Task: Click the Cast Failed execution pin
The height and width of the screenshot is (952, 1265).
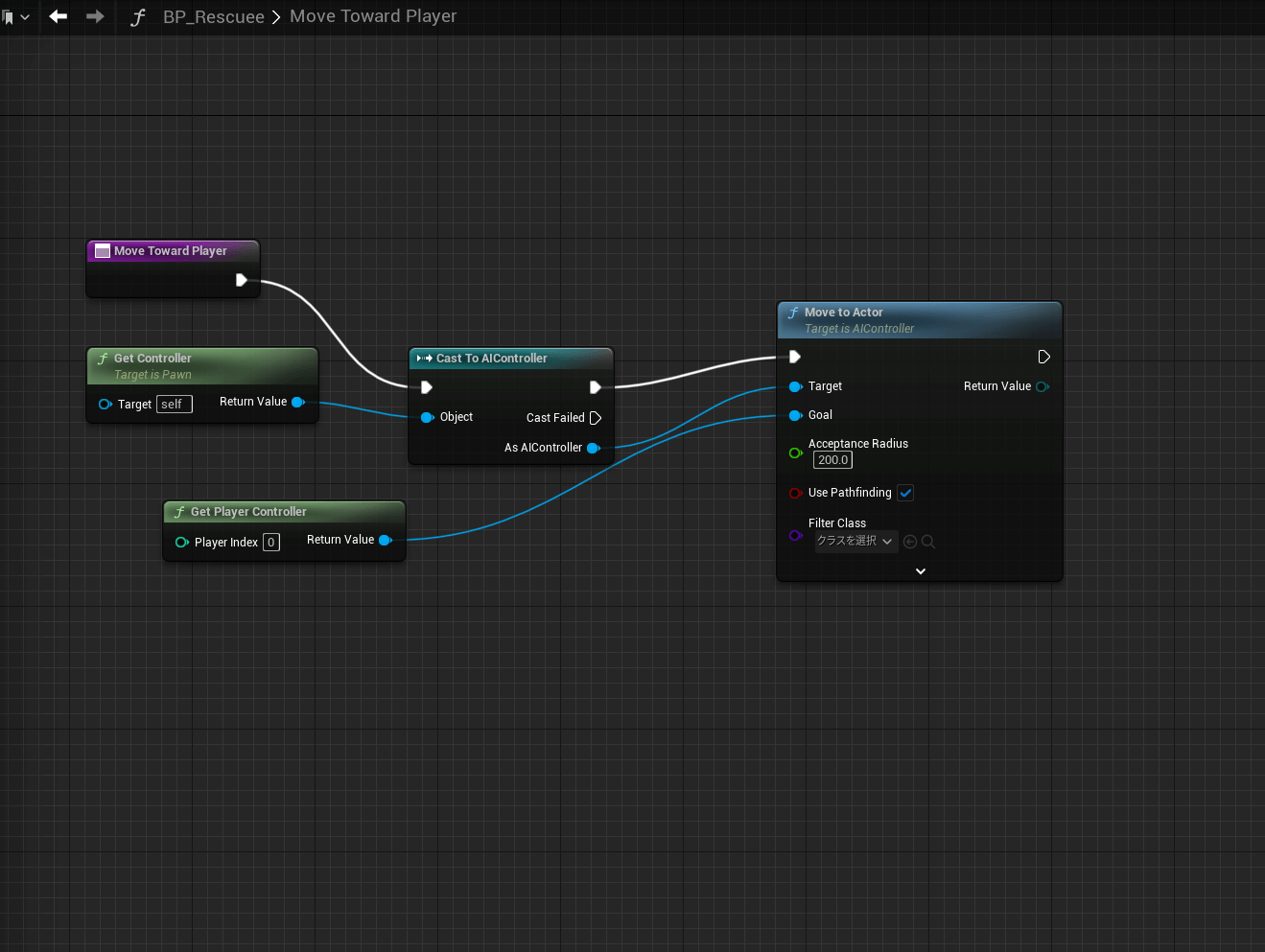Action: point(596,418)
